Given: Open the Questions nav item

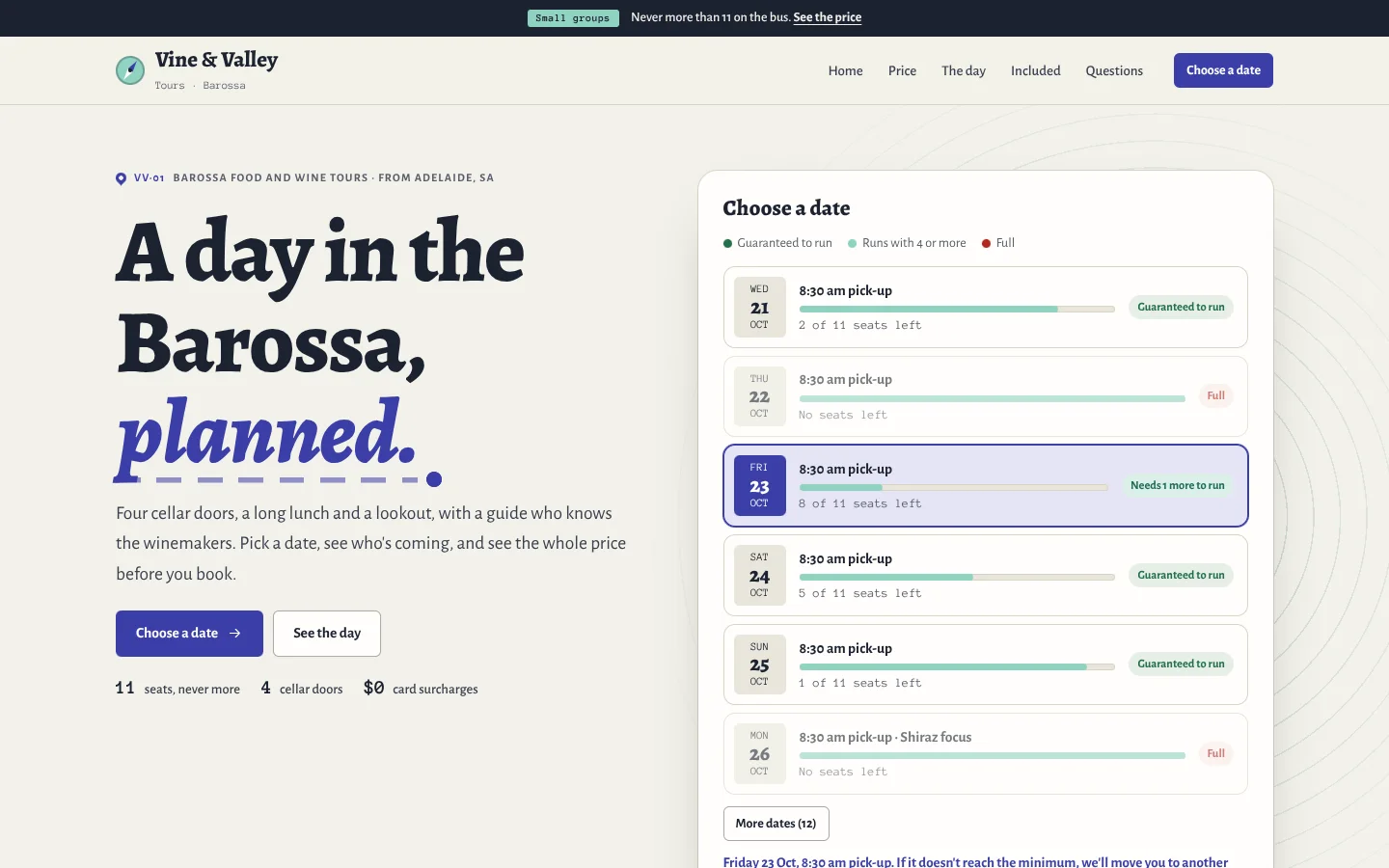Looking at the screenshot, I should pyautogui.click(x=1114, y=70).
